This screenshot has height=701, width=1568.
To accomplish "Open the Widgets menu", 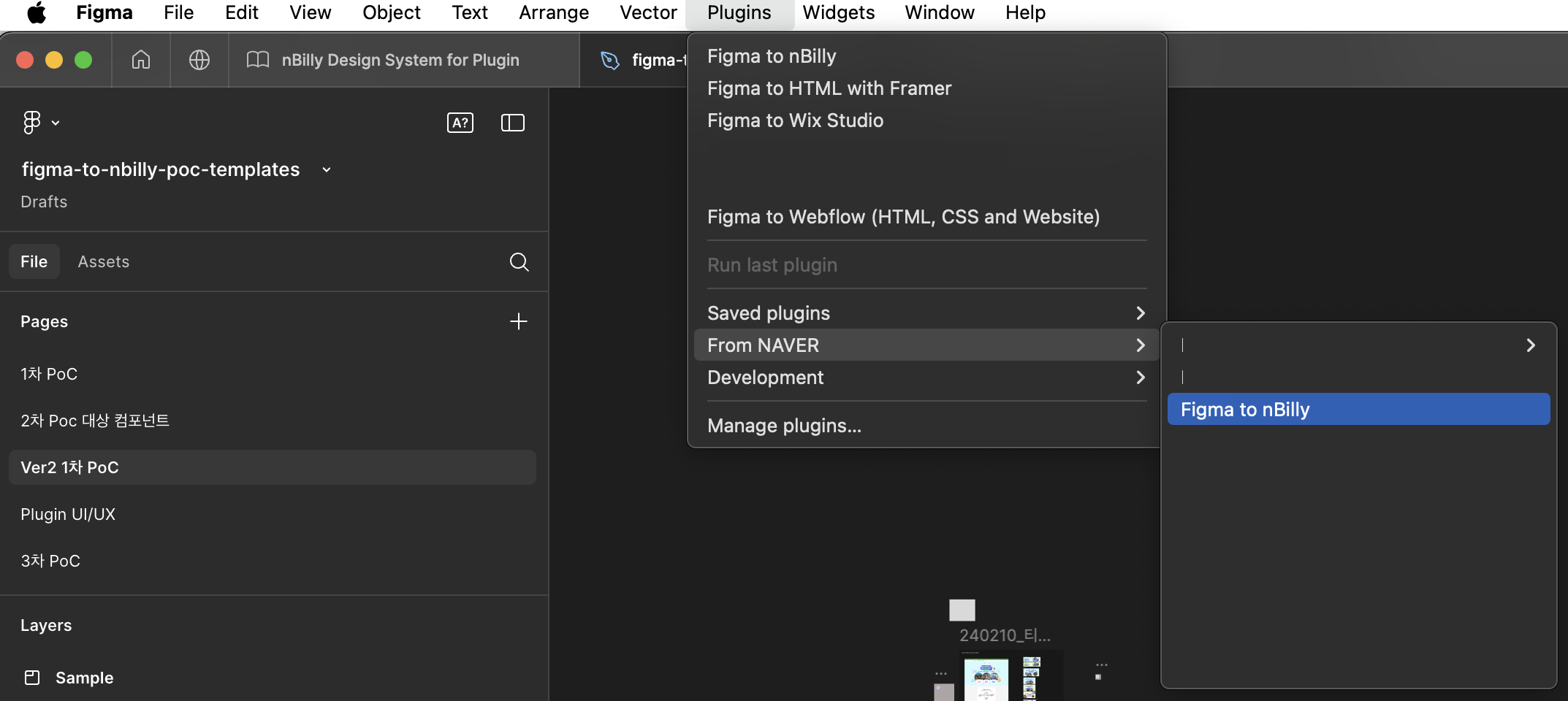I will (x=838, y=13).
